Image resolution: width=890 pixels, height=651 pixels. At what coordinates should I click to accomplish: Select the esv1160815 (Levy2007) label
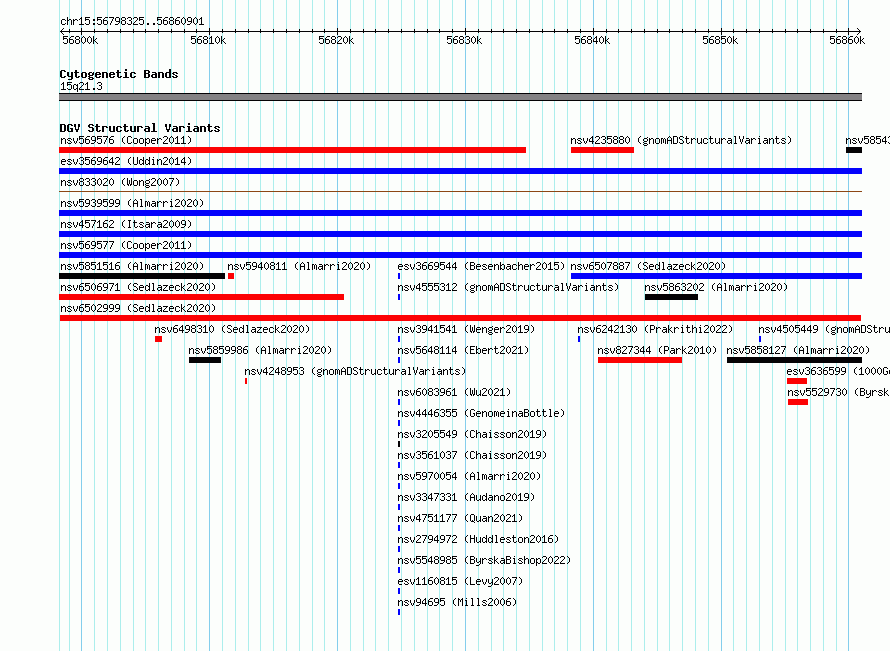pyautogui.click(x=460, y=581)
